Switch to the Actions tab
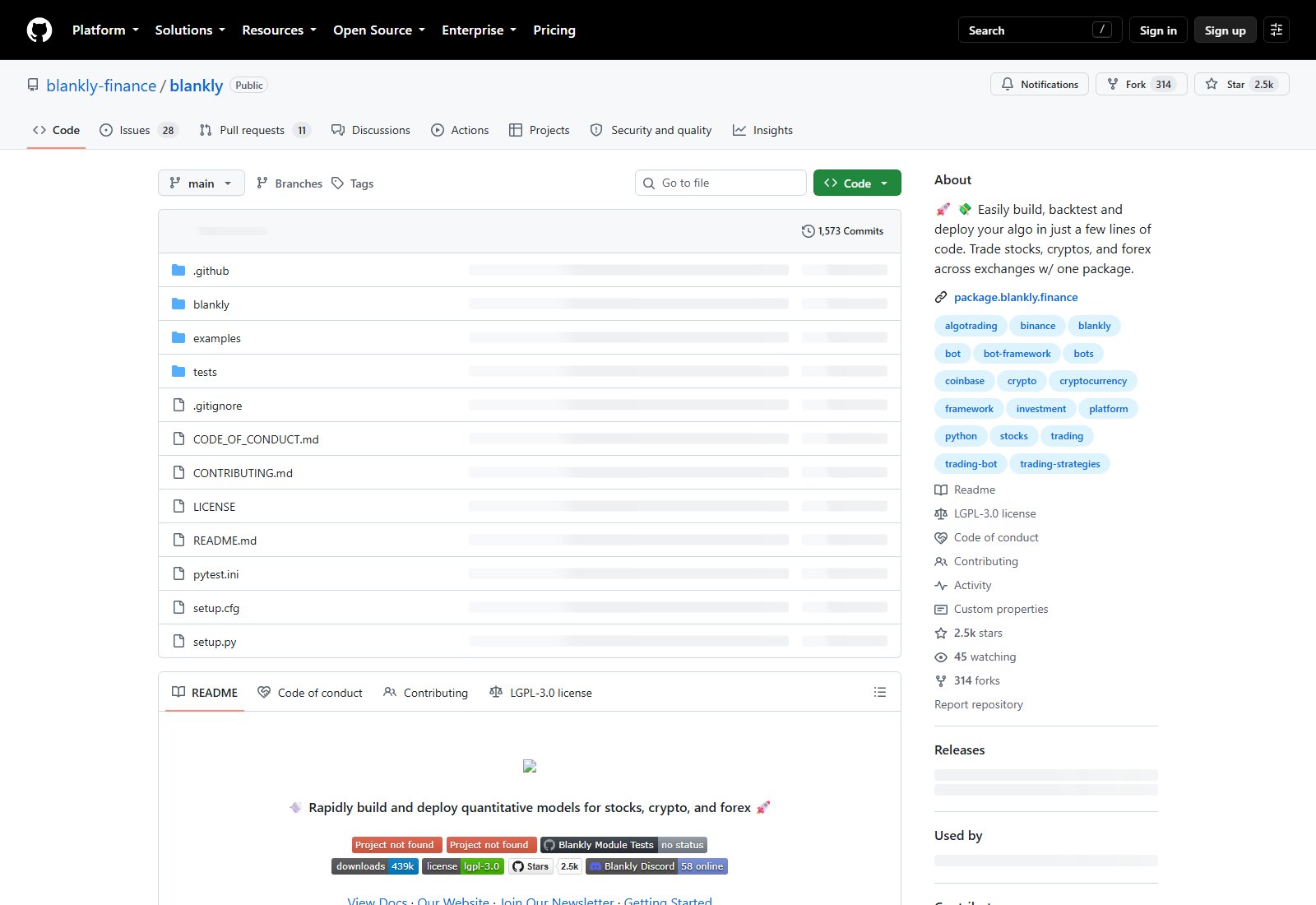 pyautogui.click(x=460, y=130)
